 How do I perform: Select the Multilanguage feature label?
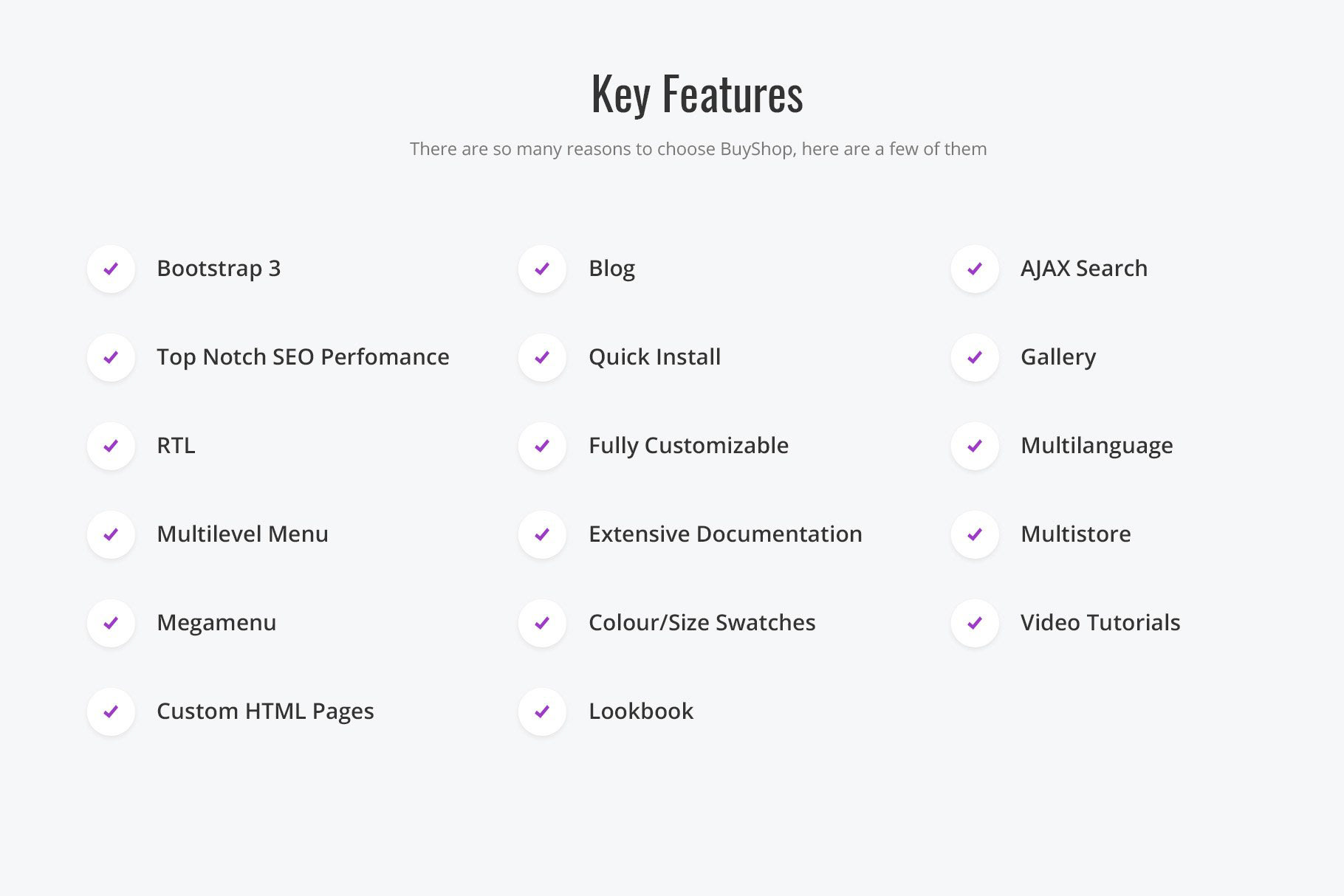[1097, 446]
